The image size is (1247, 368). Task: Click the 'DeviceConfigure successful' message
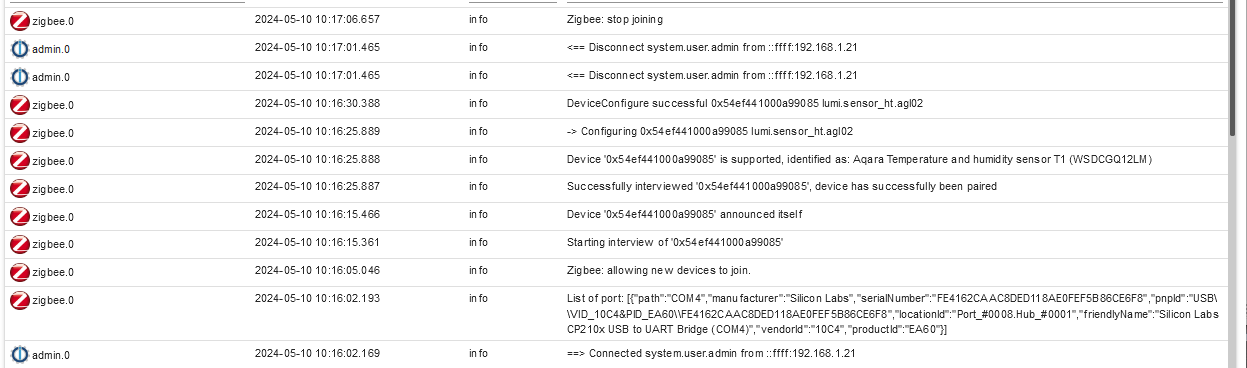tap(744, 103)
